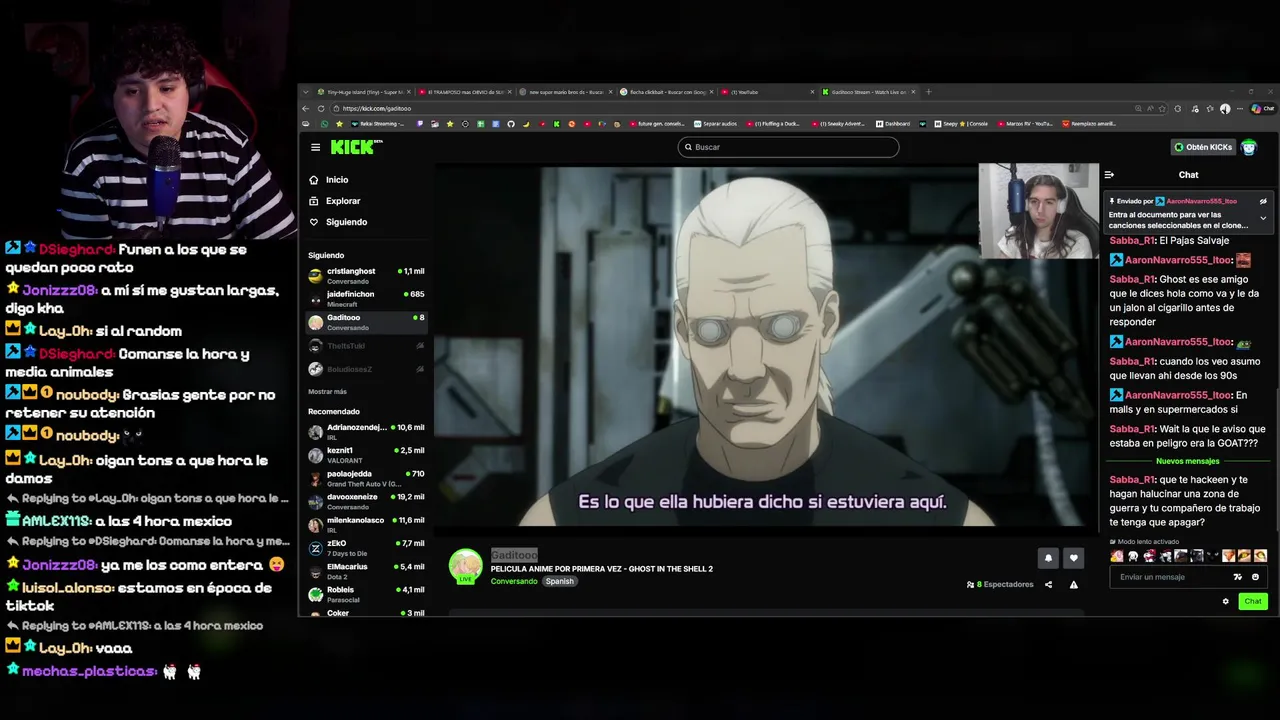
Task: Open offline channel TheItsTuki
Action: click(366, 346)
